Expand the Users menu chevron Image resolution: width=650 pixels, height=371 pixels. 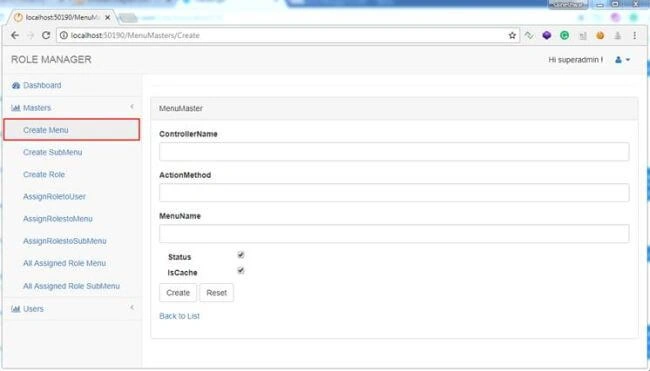coord(132,308)
